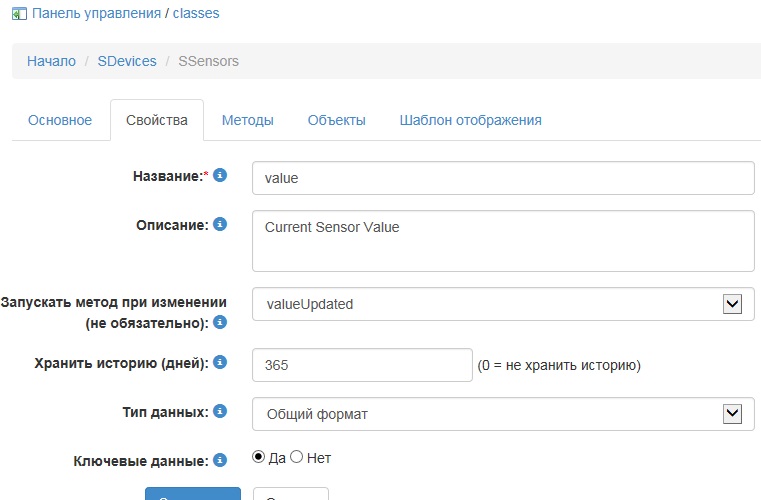The image size is (761, 500).
Task: Open the Методы tab
Action: coord(247,120)
